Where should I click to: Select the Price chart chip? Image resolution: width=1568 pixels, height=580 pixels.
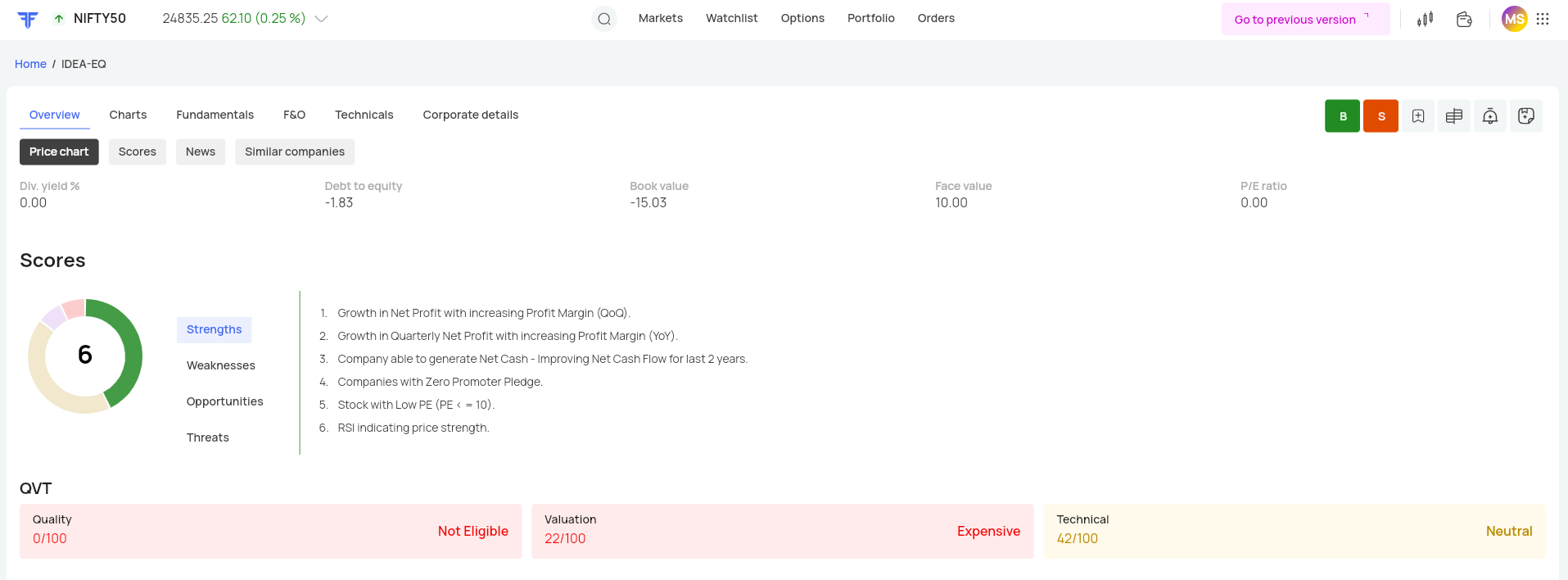(x=59, y=152)
